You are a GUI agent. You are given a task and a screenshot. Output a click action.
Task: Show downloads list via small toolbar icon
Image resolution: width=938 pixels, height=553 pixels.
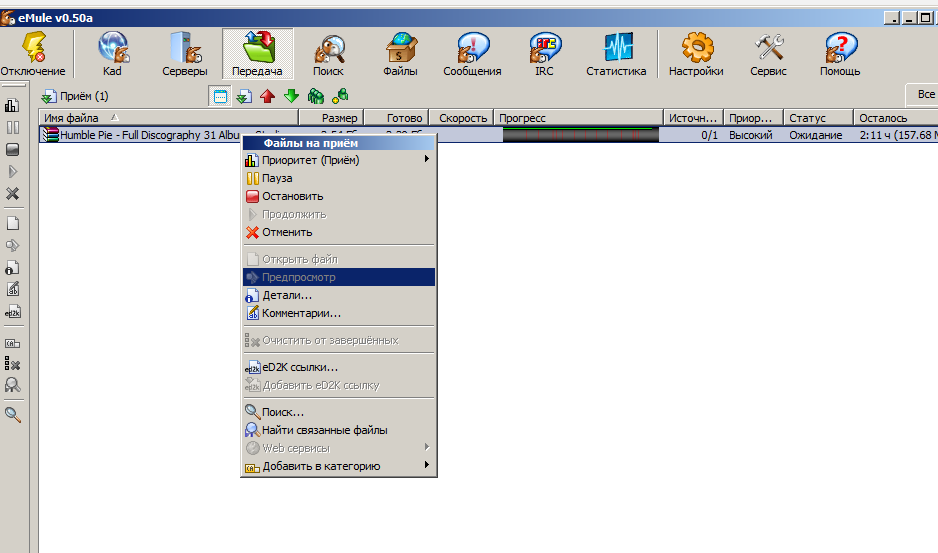click(x=243, y=96)
